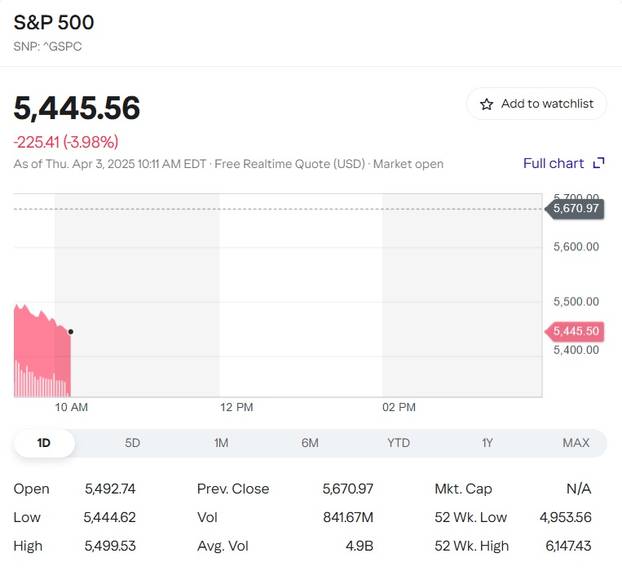This screenshot has width=622, height=571.
Task: Click the Prev. Close value 5,670.97
Action: 347,489
